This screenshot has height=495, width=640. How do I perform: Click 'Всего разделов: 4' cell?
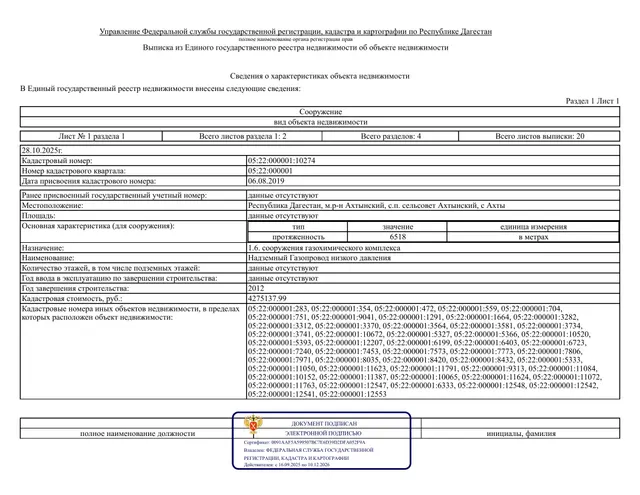click(391, 136)
